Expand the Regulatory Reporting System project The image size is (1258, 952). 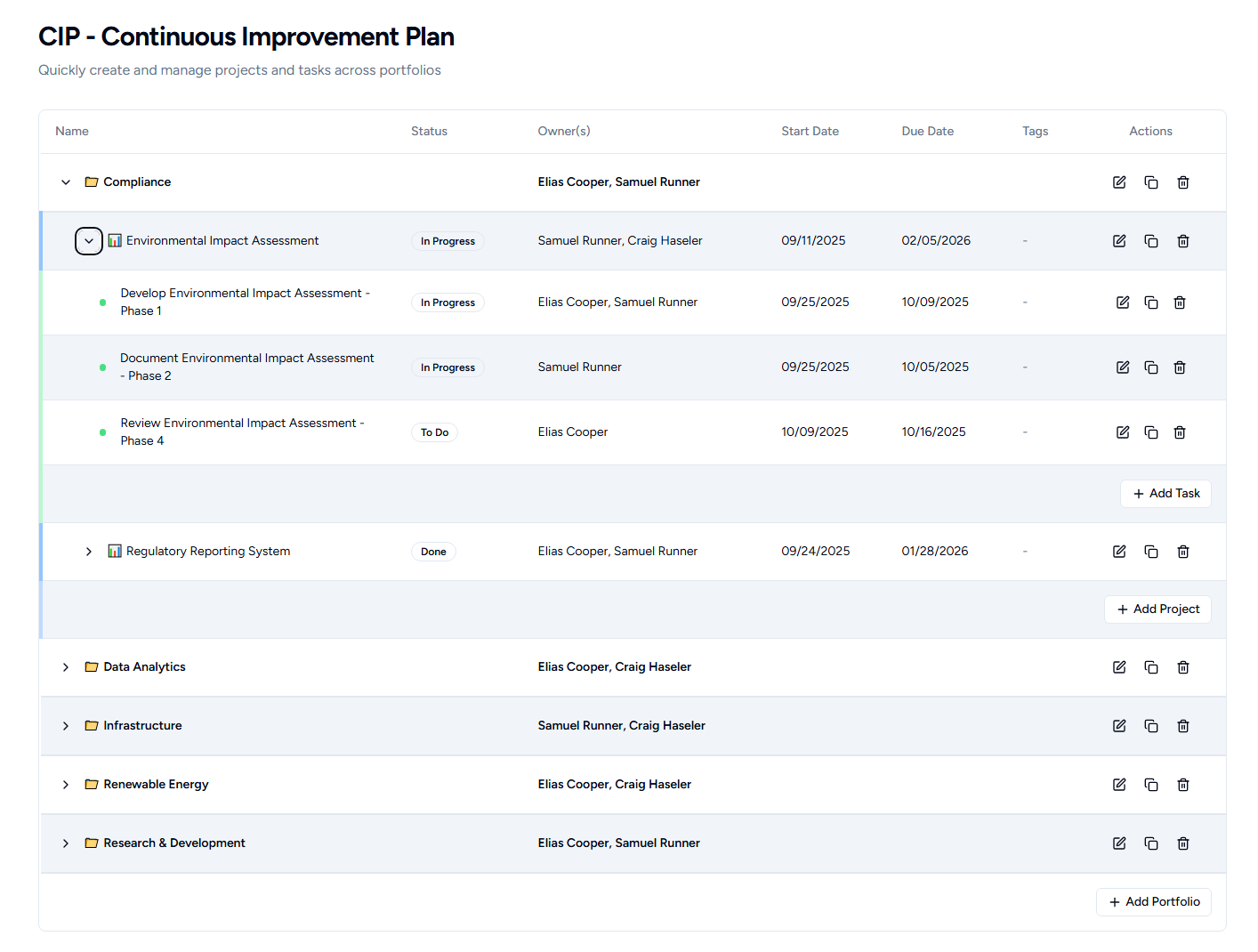tap(89, 552)
